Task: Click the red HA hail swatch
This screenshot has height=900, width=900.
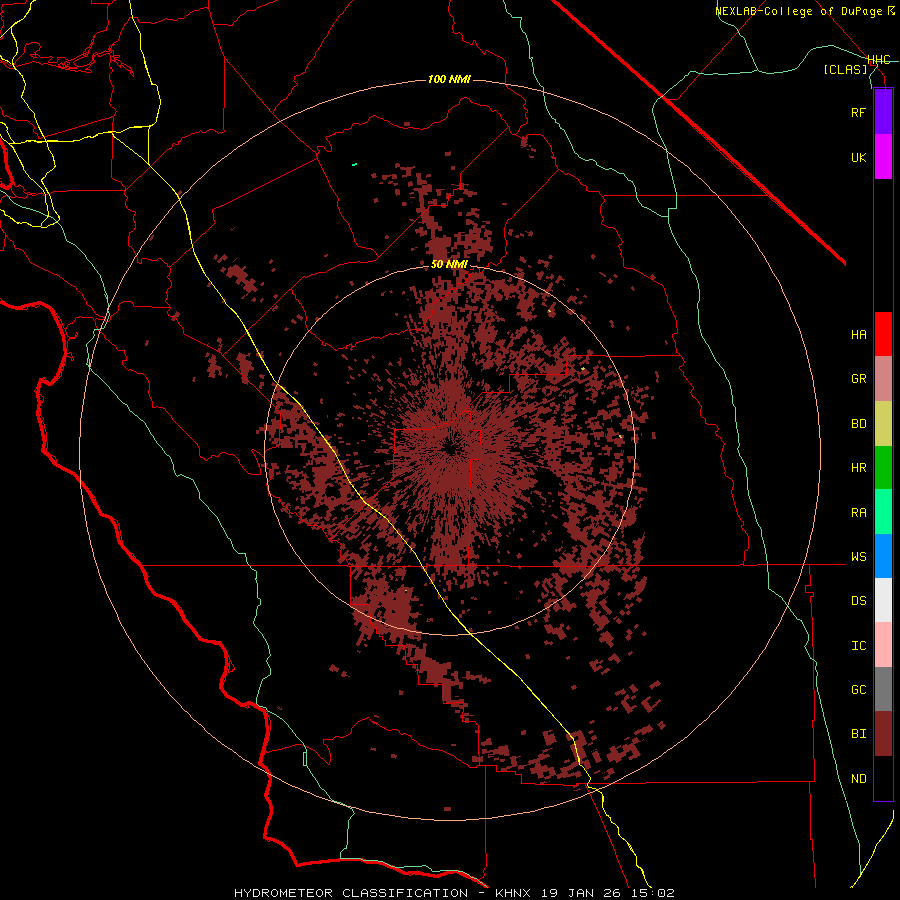Action: [883, 334]
